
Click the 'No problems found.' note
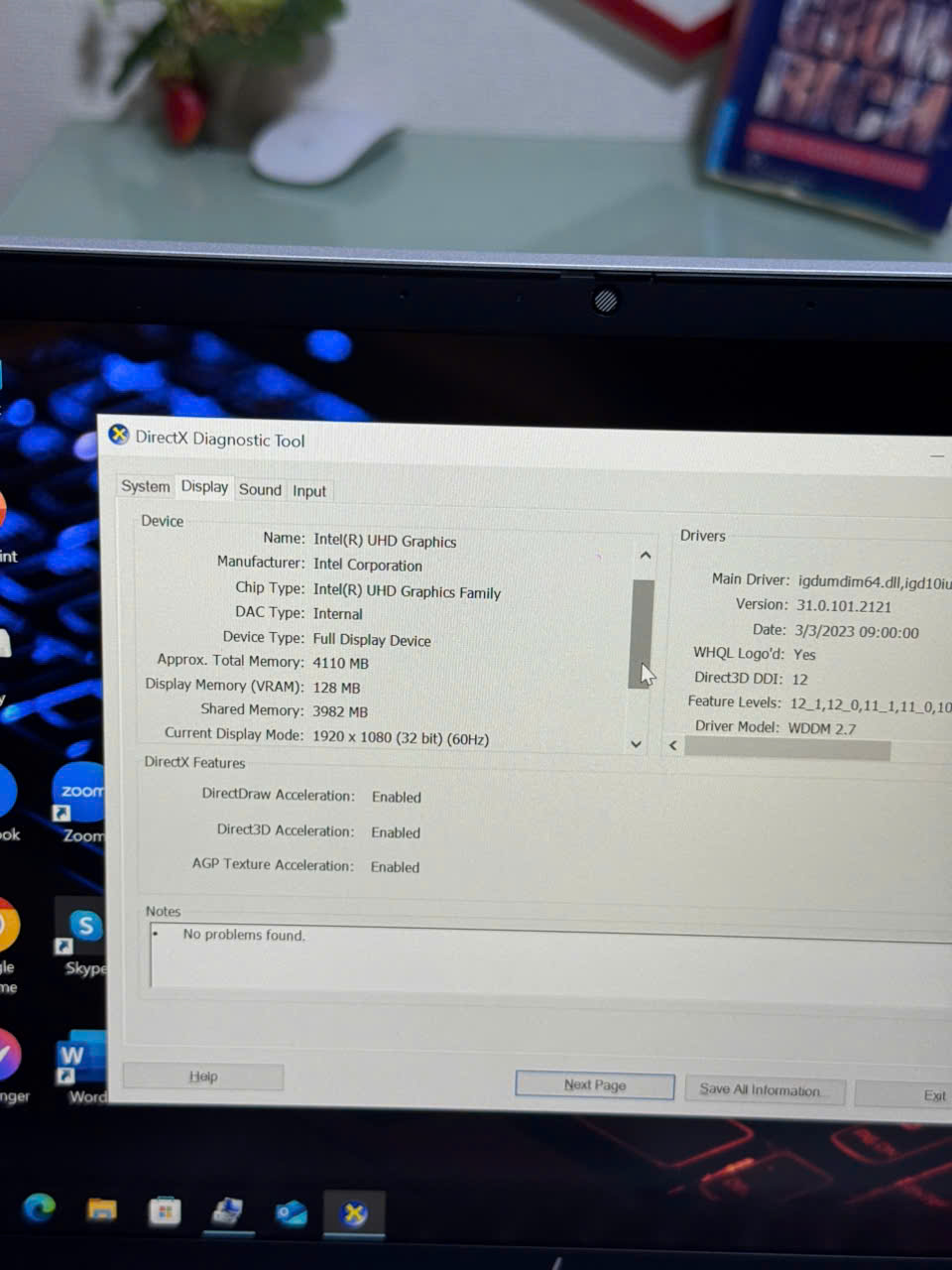244,935
